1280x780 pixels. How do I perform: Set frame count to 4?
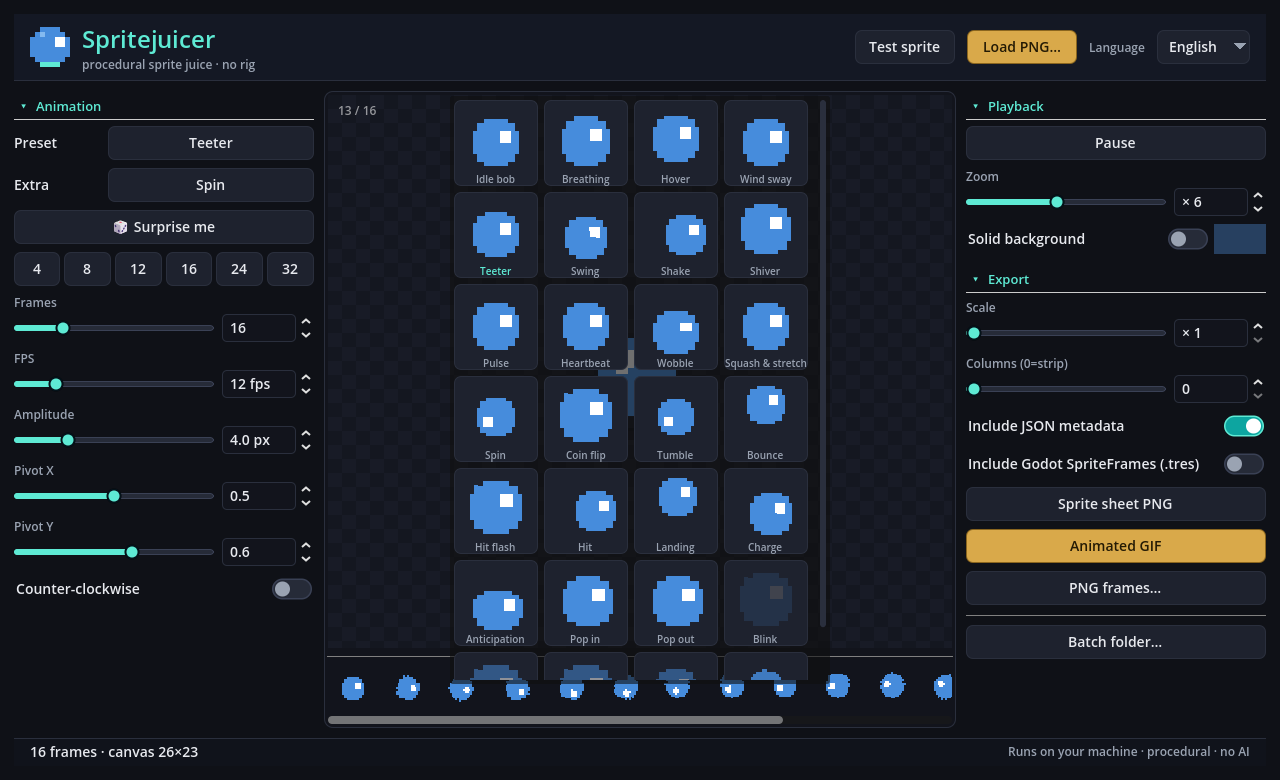[37, 269]
